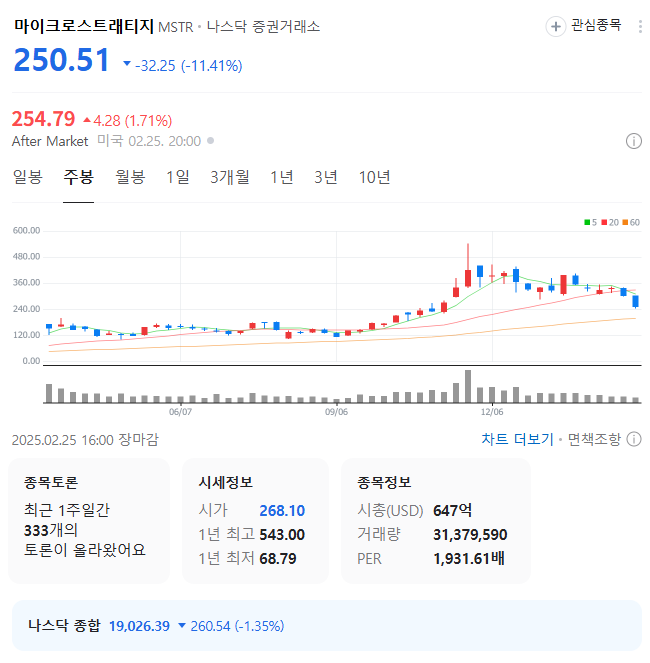Screen dimensions: 650x663
Task: Click 관심종목 watchlist button label
Action: click(596, 25)
